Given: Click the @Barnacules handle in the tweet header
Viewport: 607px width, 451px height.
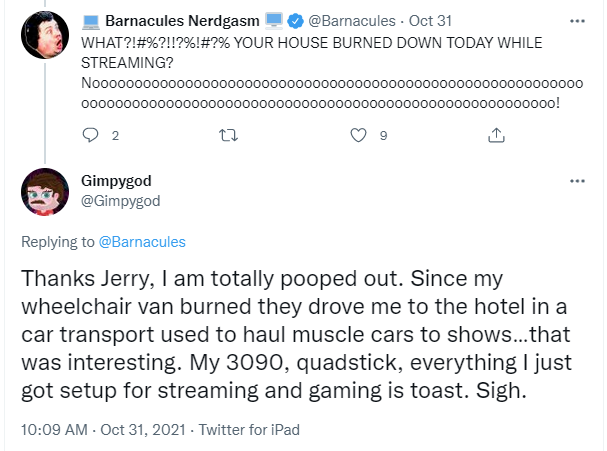Looking at the screenshot, I should [x=351, y=20].
